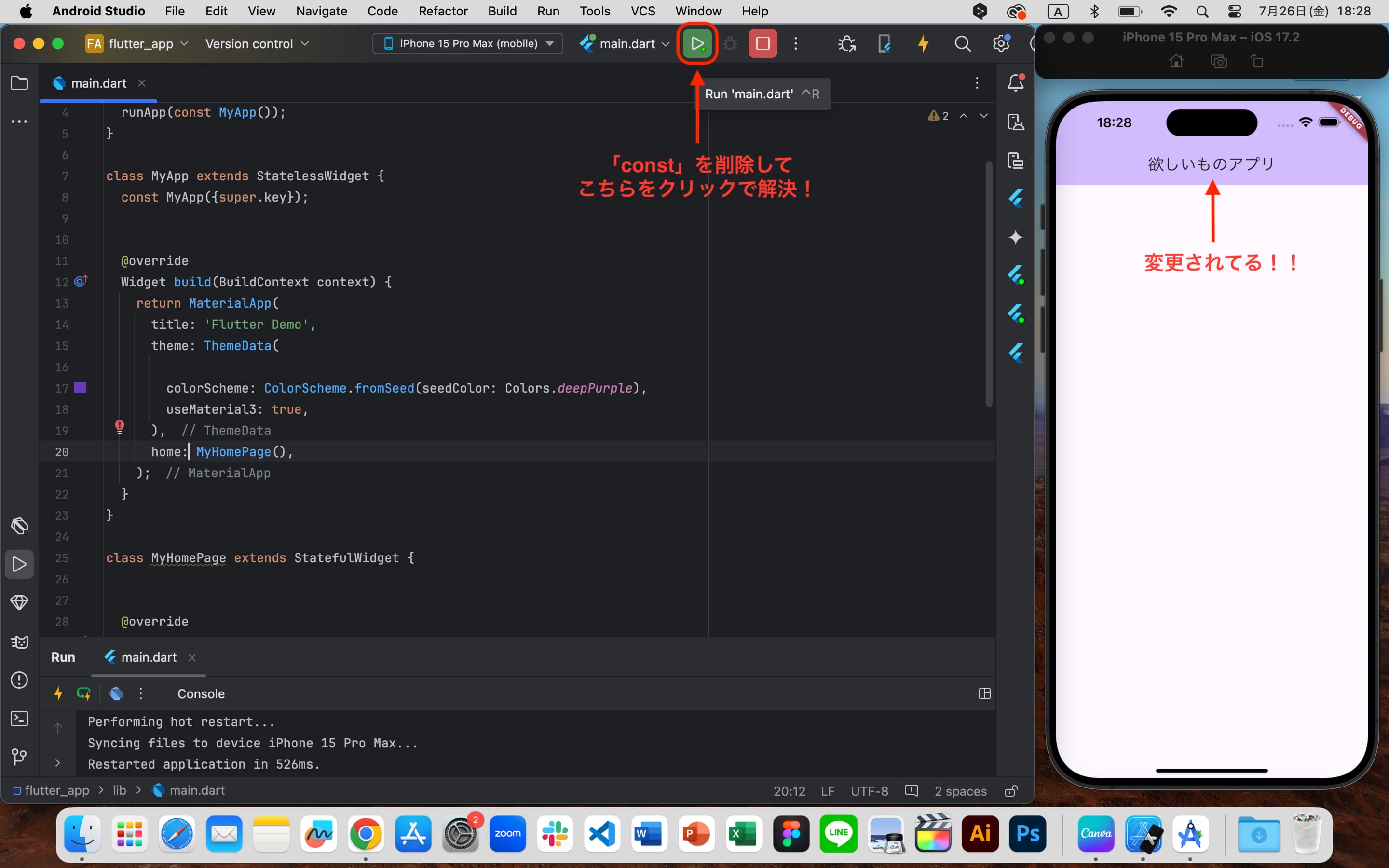Click the 'Build' menu item

(x=500, y=11)
